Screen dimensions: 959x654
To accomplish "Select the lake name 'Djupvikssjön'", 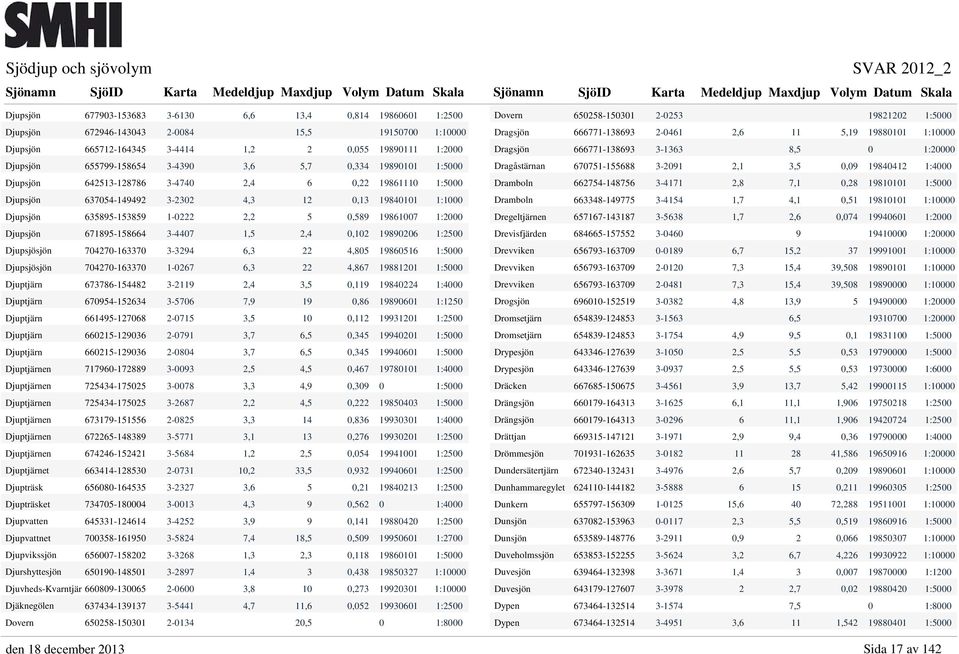I will tap(31, 556).
